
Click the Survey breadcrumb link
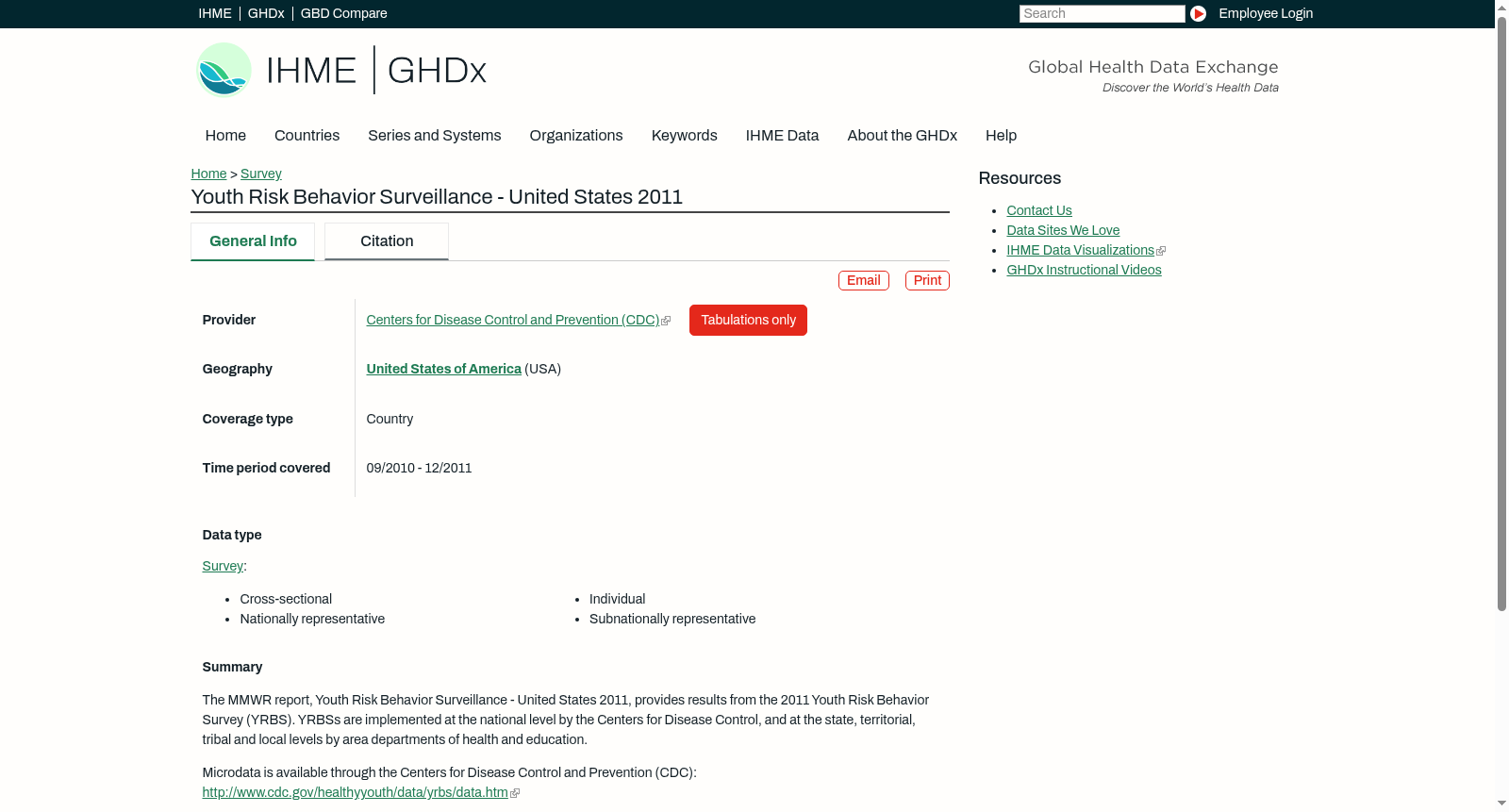261,174
